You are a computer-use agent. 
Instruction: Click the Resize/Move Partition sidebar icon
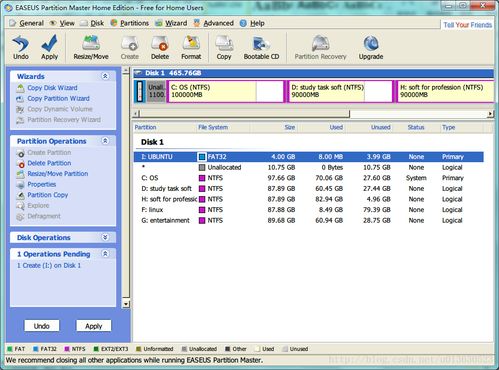click(21, 174)
